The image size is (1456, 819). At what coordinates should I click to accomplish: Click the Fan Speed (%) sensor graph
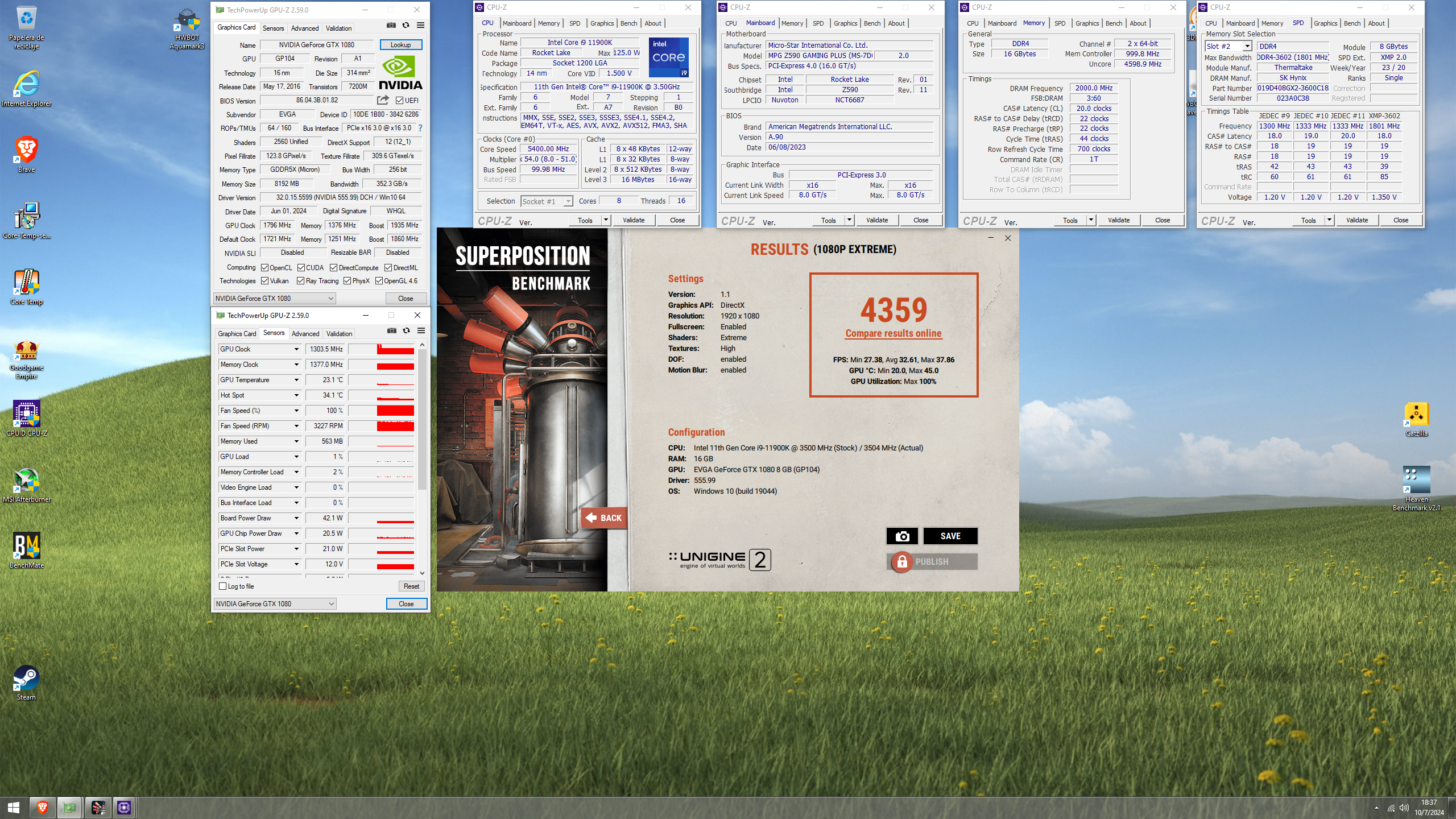(x=381, y=411)
